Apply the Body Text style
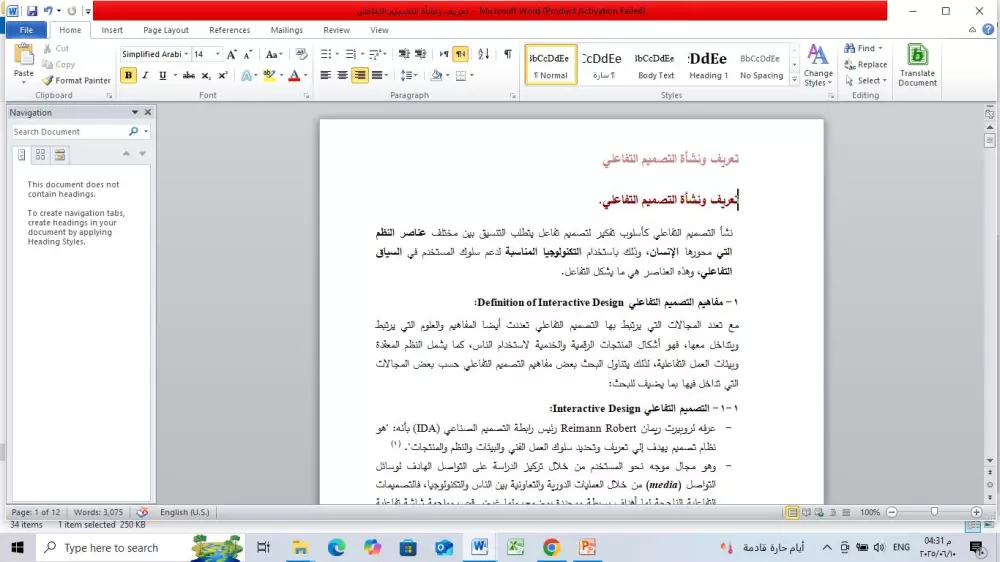Image resolution: width=1000 pixels, height=562 pixels. tap(656, 64)
